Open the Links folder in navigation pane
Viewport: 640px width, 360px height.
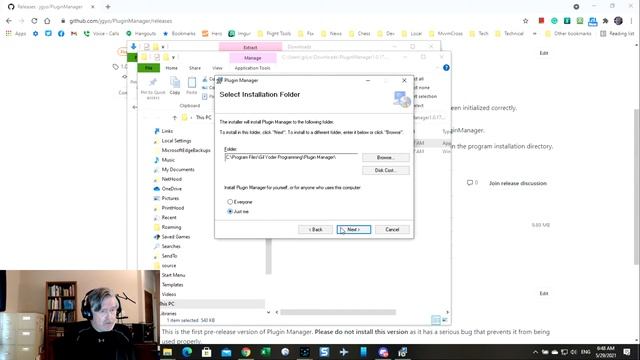(x=167, y=131)
